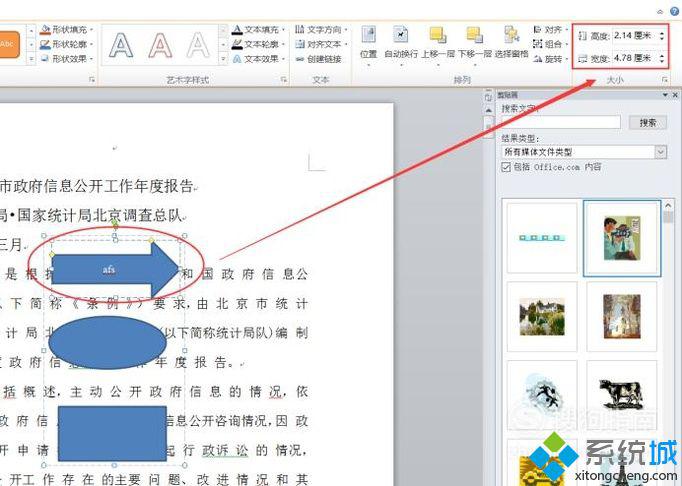
Task: Select the blue rectangle shape
Action: pos(112,434)
